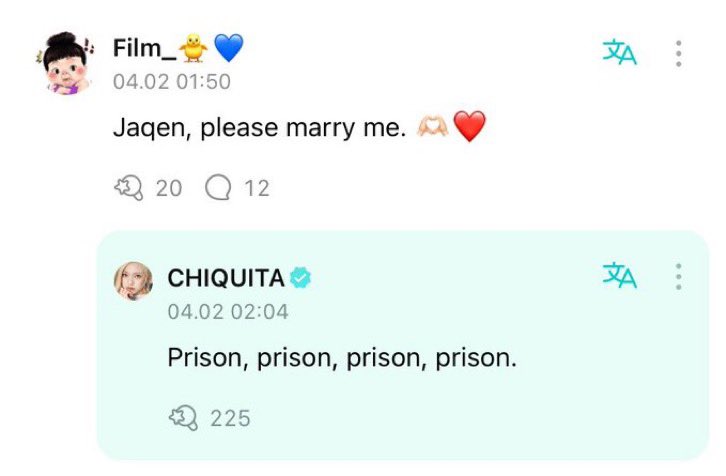
Task: Open the three-dot menu on CHIQUITA's reply
Action: tap(679, 277)
